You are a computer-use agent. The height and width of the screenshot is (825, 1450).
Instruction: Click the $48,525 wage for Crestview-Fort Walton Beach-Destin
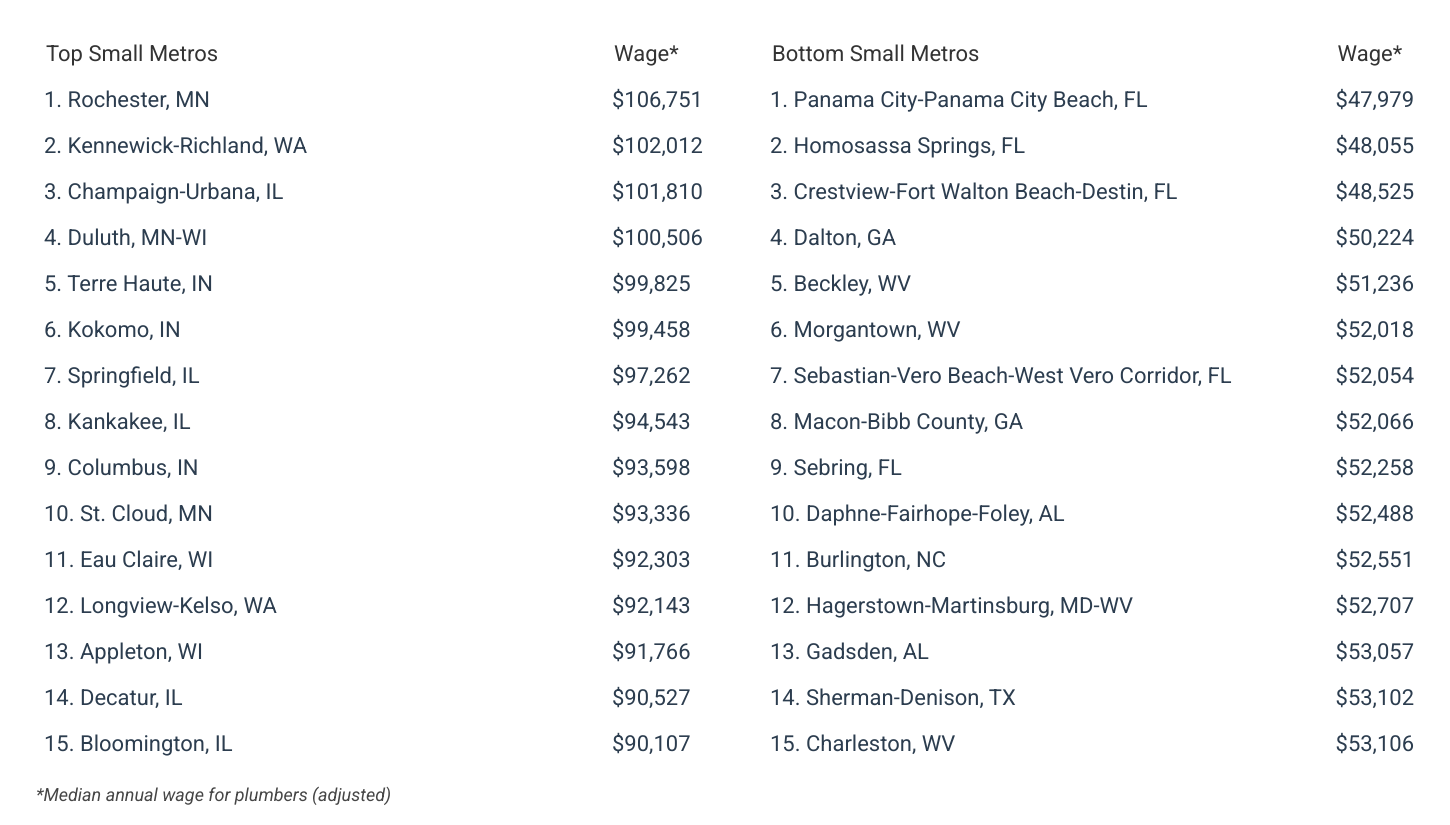(1374, 192)
